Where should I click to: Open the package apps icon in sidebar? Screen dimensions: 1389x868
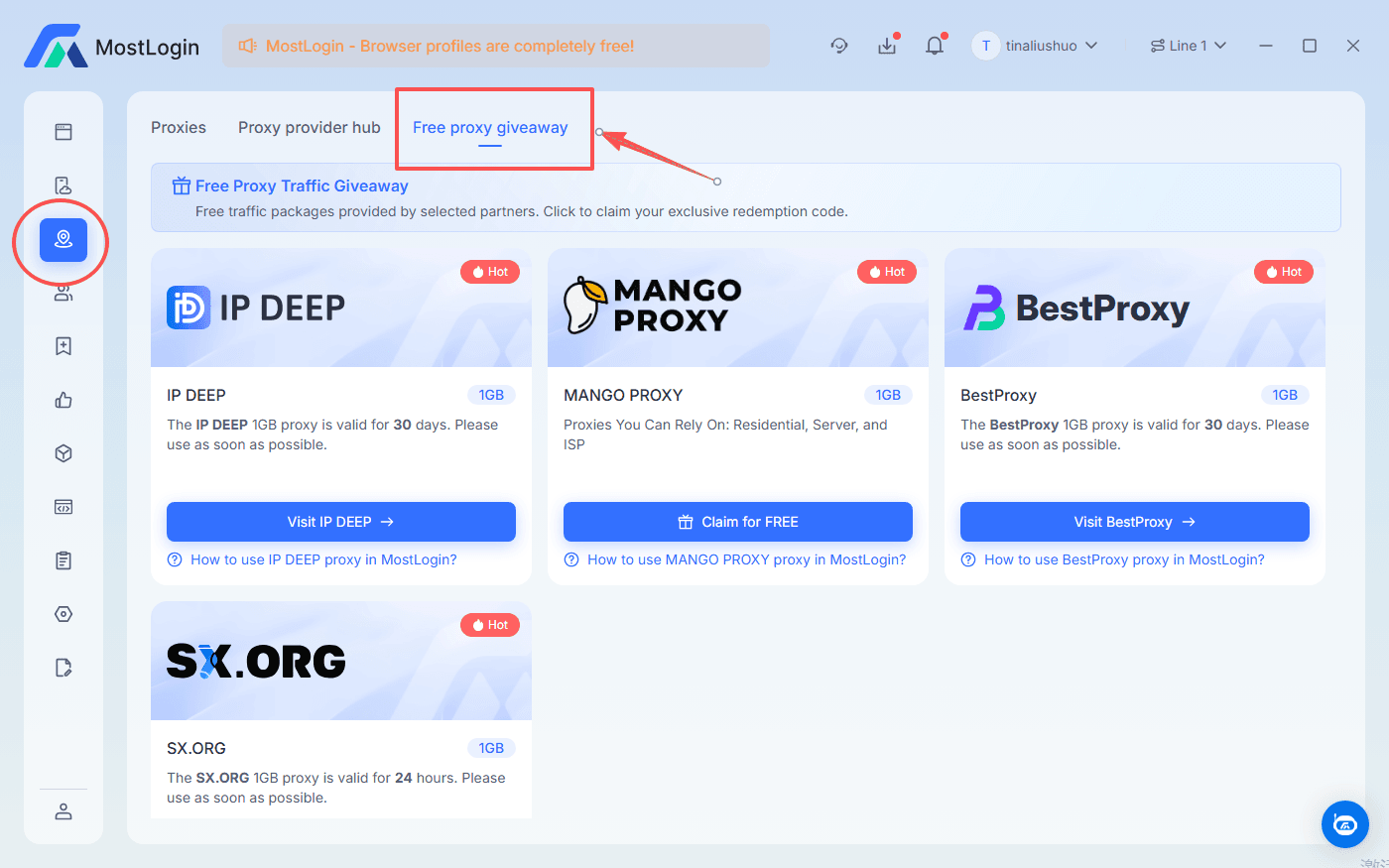point(63,452)
